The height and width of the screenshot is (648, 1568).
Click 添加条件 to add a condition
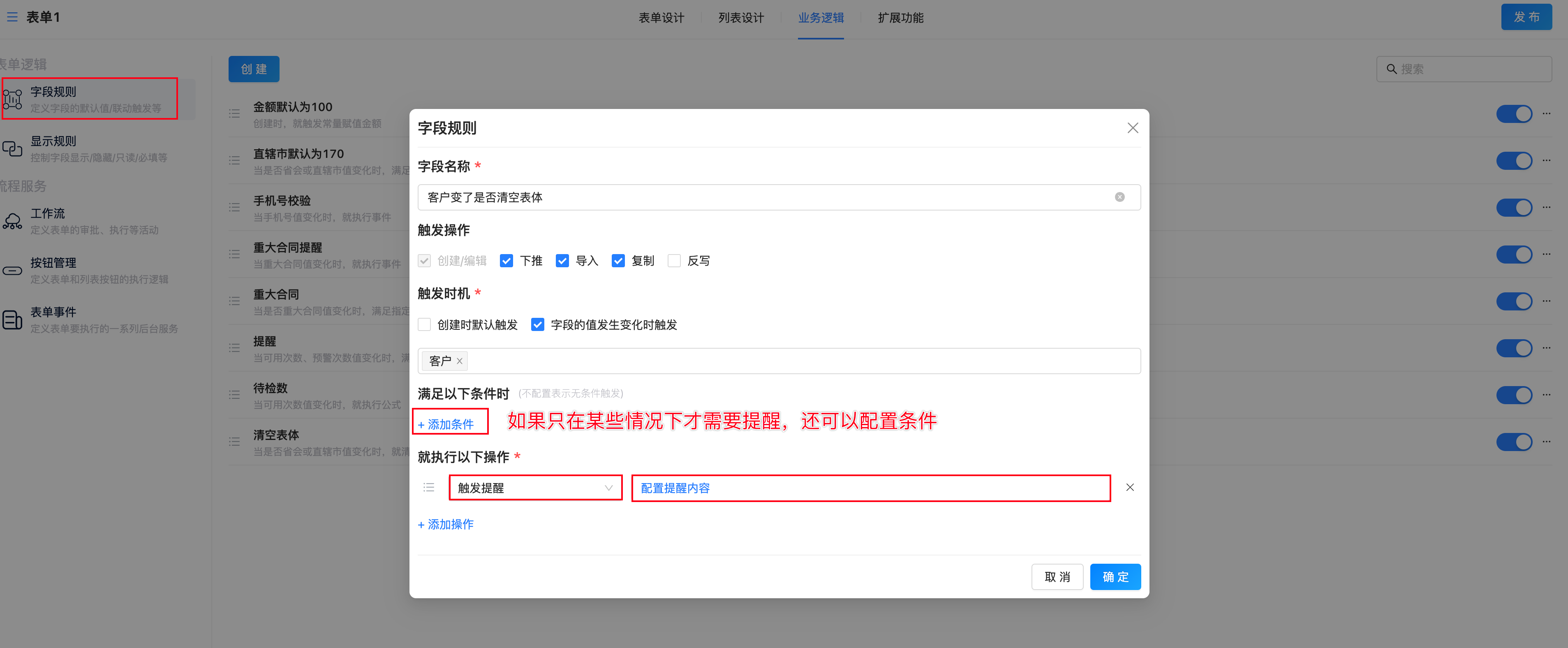point(446,424)
